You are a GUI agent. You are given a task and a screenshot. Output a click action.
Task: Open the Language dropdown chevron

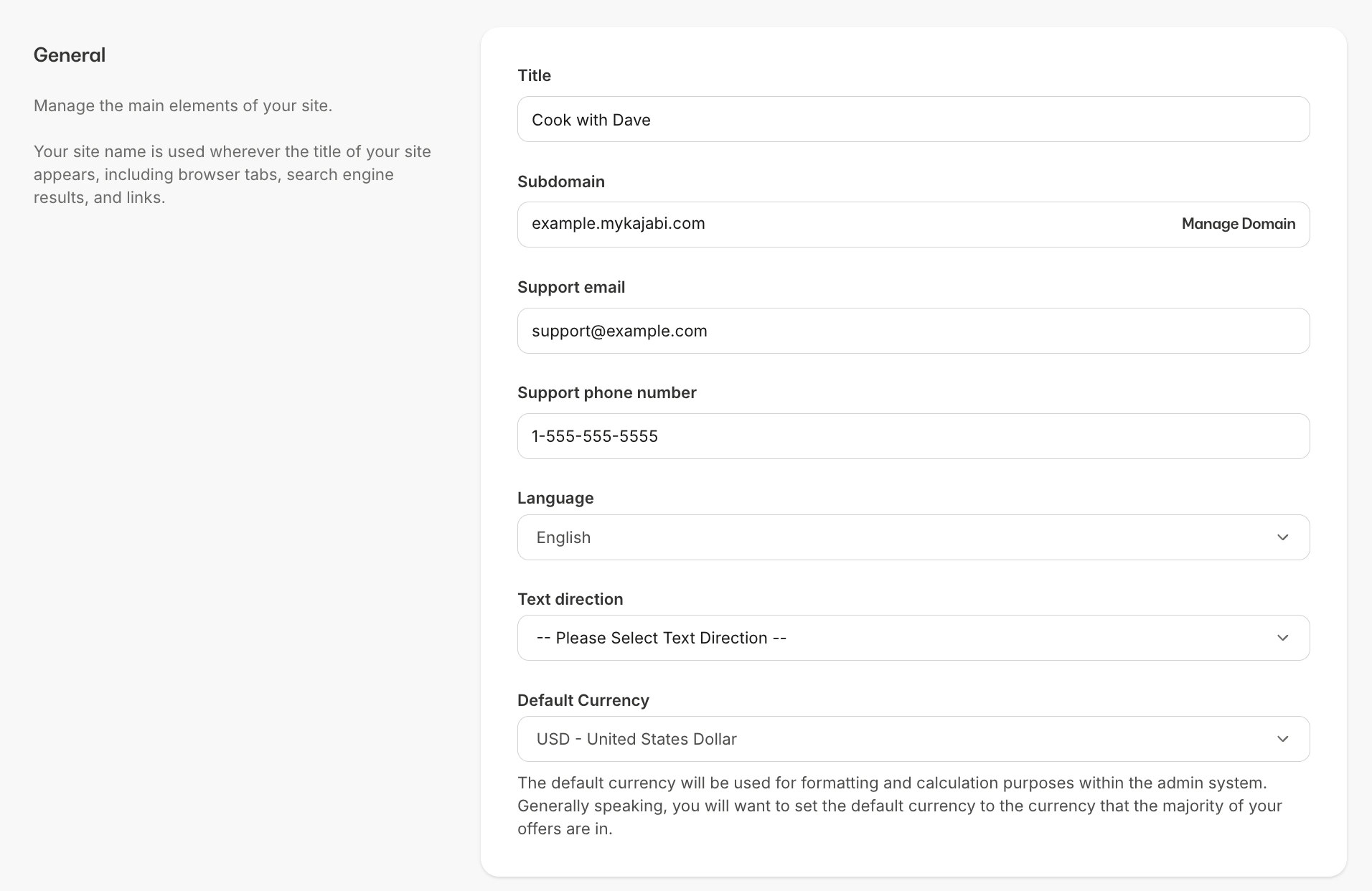coord(1284,537)
